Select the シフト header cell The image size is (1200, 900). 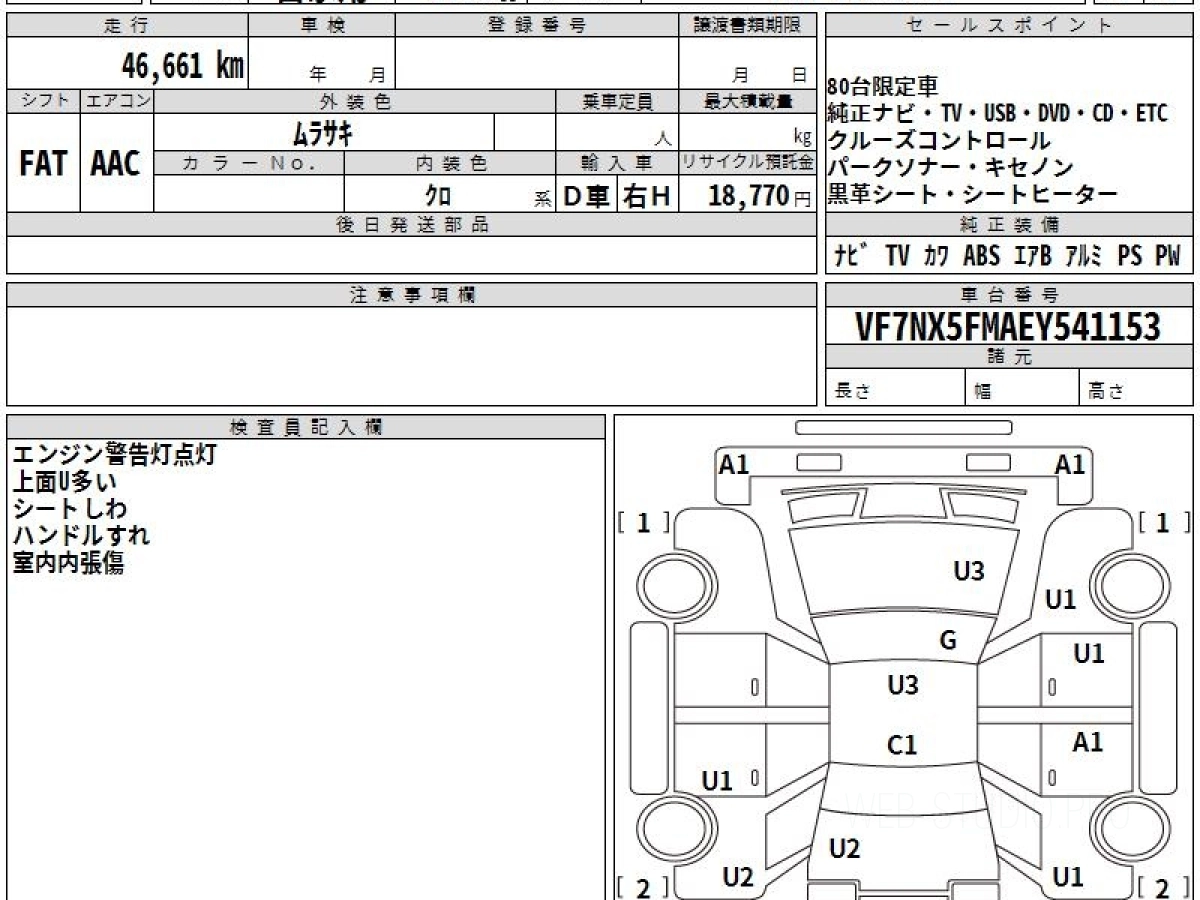(x=44, y=101)
